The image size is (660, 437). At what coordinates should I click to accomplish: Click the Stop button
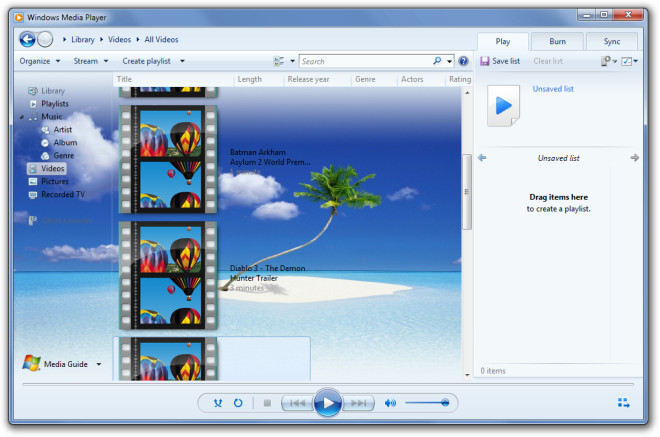click(x=267, y=403)
